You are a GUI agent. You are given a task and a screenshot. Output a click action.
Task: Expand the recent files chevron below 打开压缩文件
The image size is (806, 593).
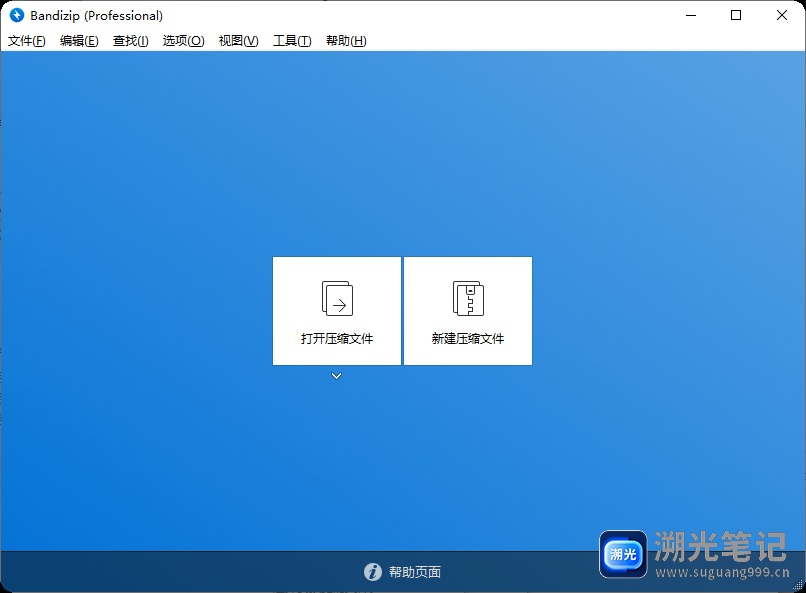(x=337, y=376)
